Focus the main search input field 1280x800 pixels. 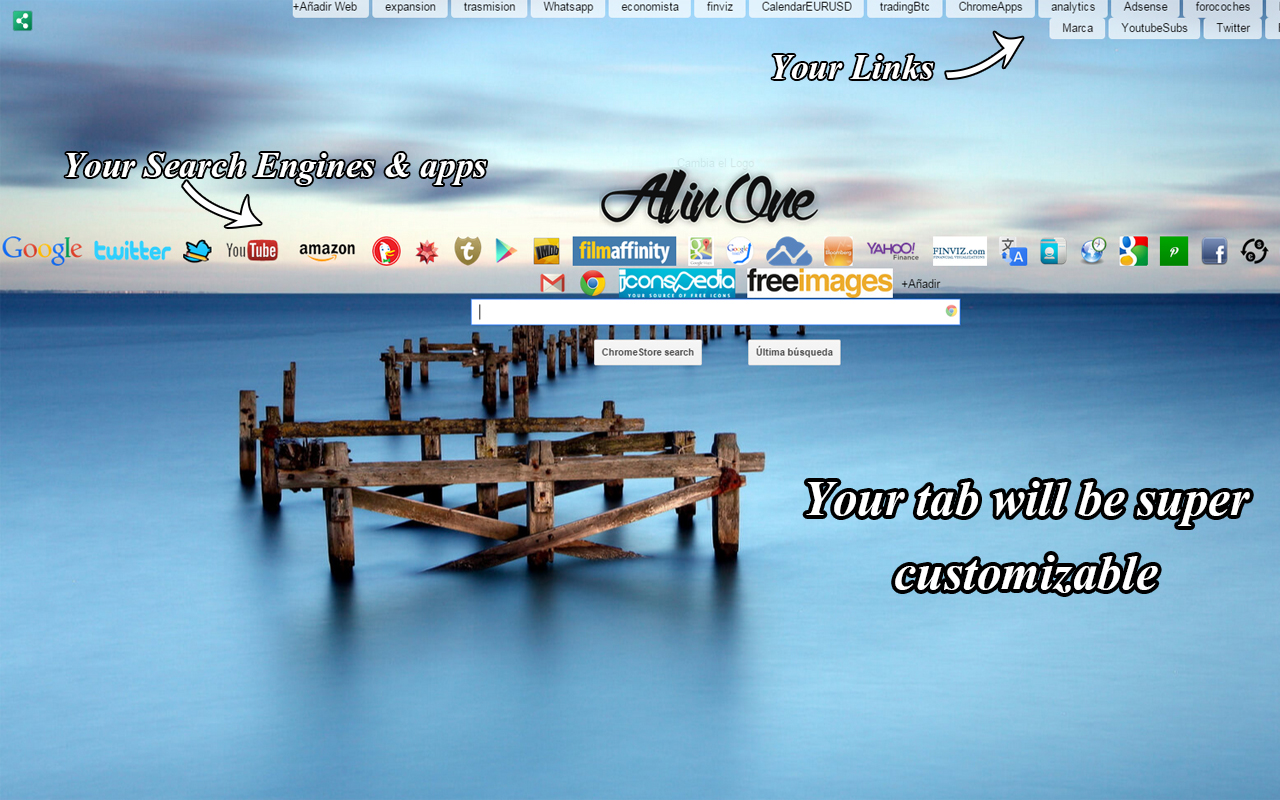tap(715, 312)
